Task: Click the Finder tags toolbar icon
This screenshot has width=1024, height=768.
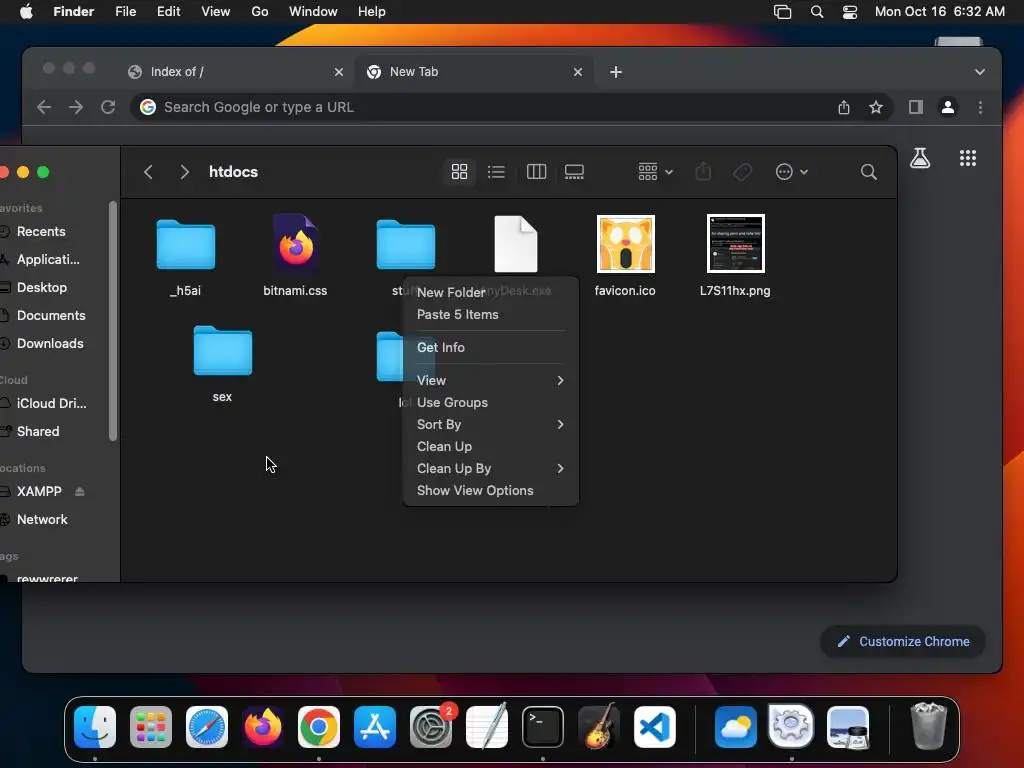Action: 742,172
